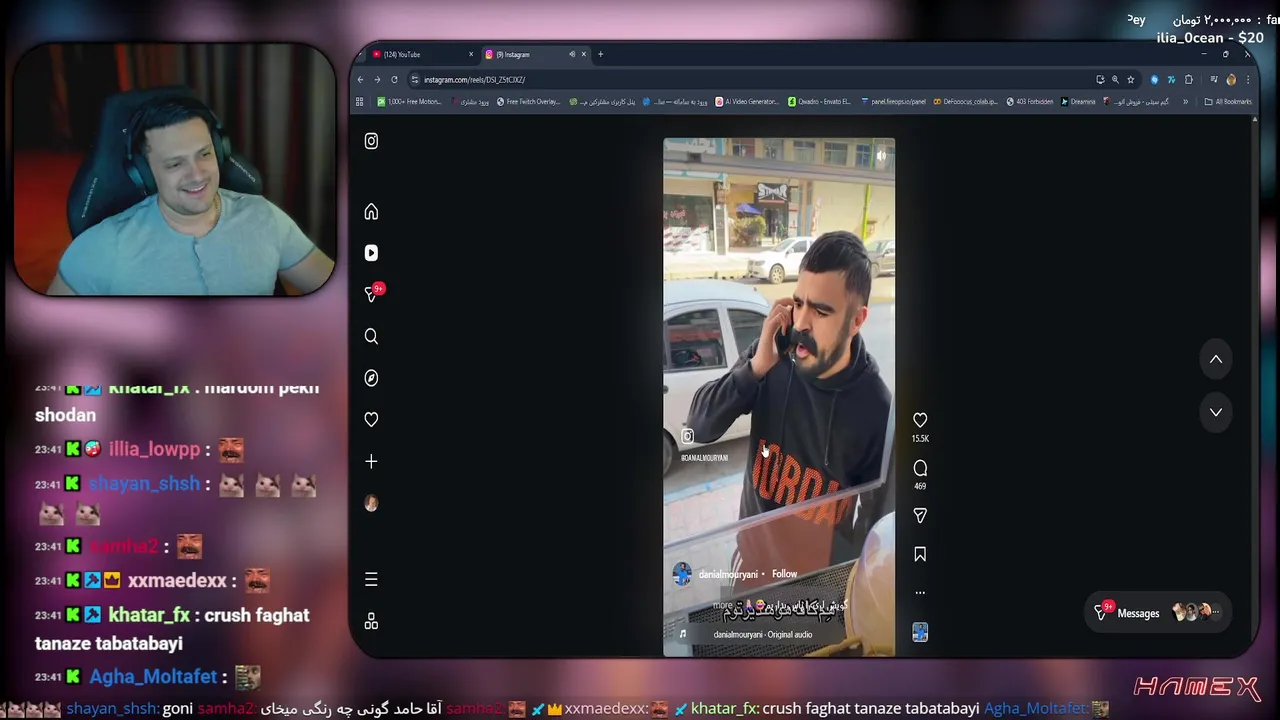
Task: Go to previous reel with up chevron
Action: [1216, 359]
